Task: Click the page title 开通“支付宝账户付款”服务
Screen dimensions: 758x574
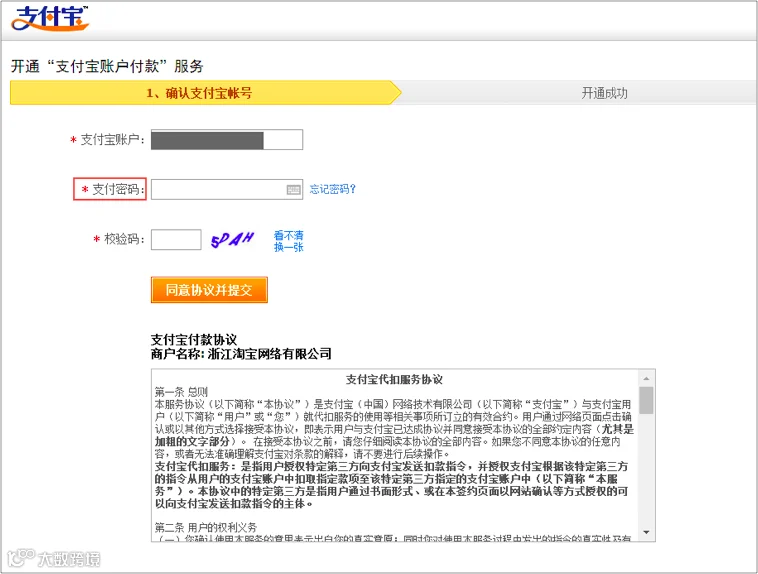Action: click(107, 66)
